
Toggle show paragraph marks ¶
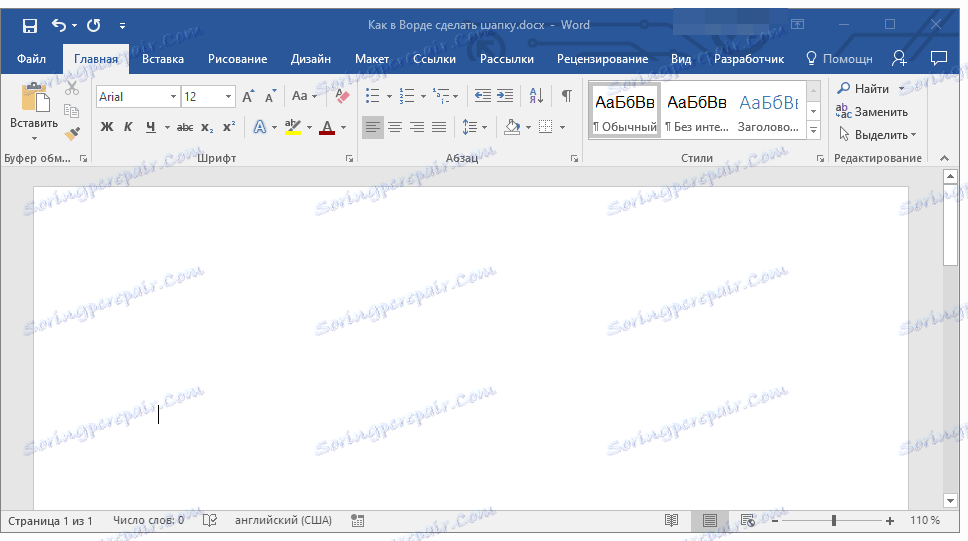[566, 96]
